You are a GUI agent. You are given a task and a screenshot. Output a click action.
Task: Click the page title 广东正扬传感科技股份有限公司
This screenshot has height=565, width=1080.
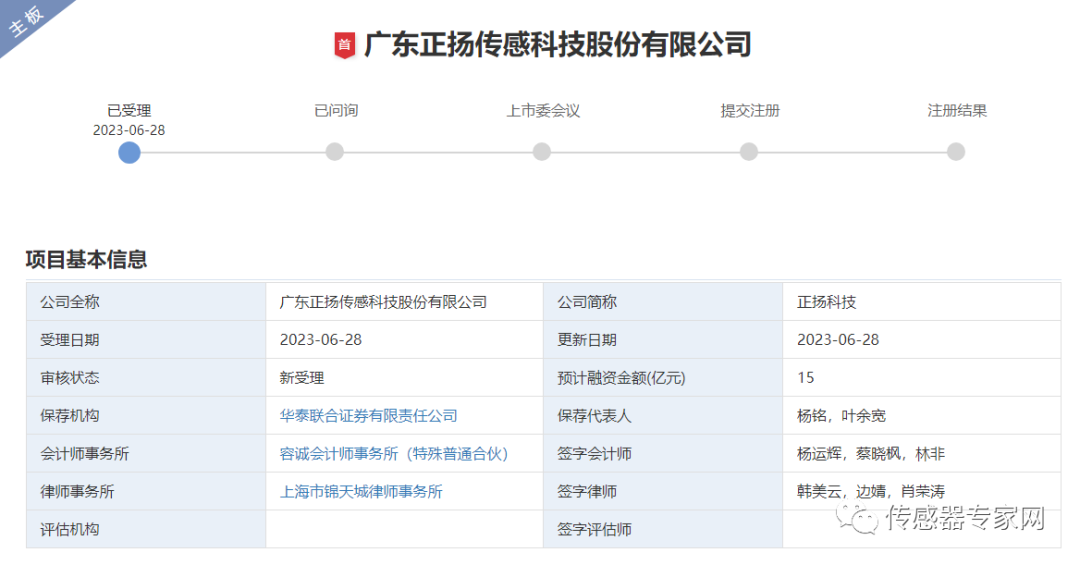pyautogui.click(x=558, y=45)
